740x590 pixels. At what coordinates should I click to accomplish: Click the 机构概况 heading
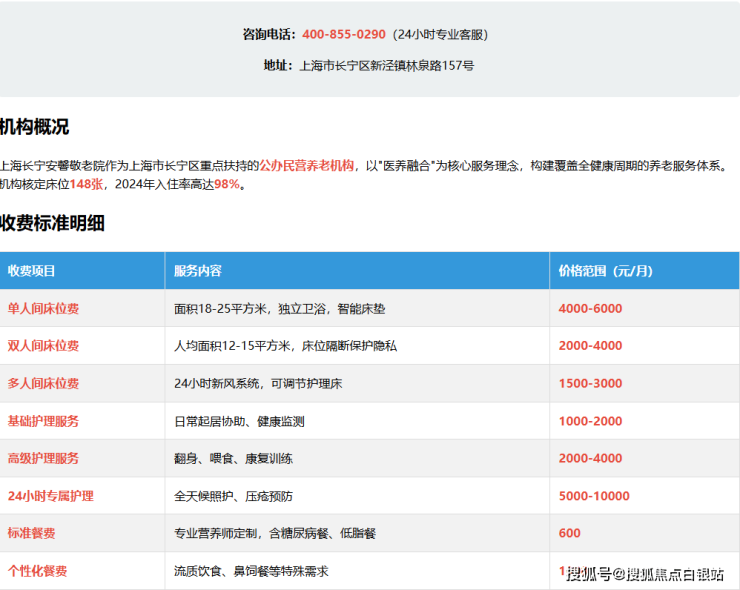(x=35, y=127)
